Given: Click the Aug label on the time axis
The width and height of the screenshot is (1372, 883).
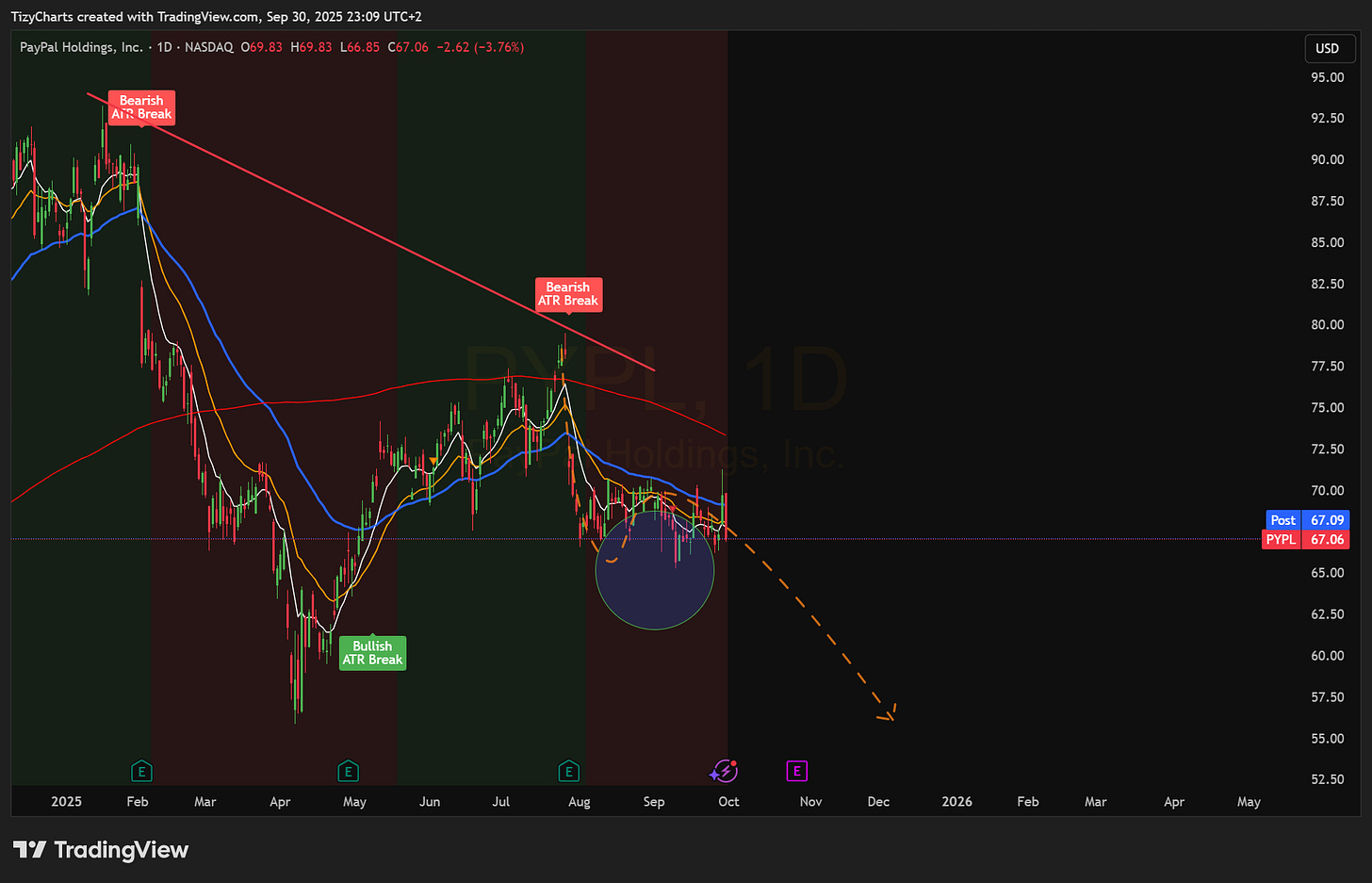Looking at the screenshot, I should coord(580,802).
